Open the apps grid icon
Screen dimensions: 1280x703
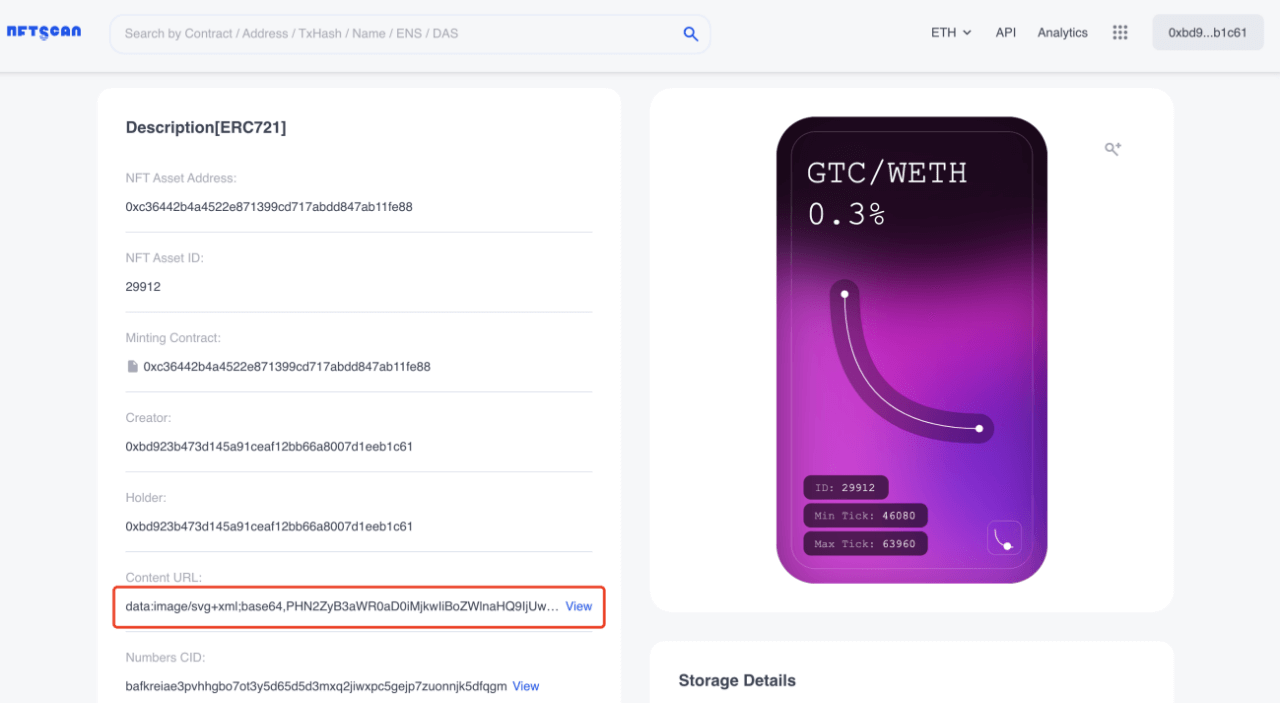click(1120, 32)
